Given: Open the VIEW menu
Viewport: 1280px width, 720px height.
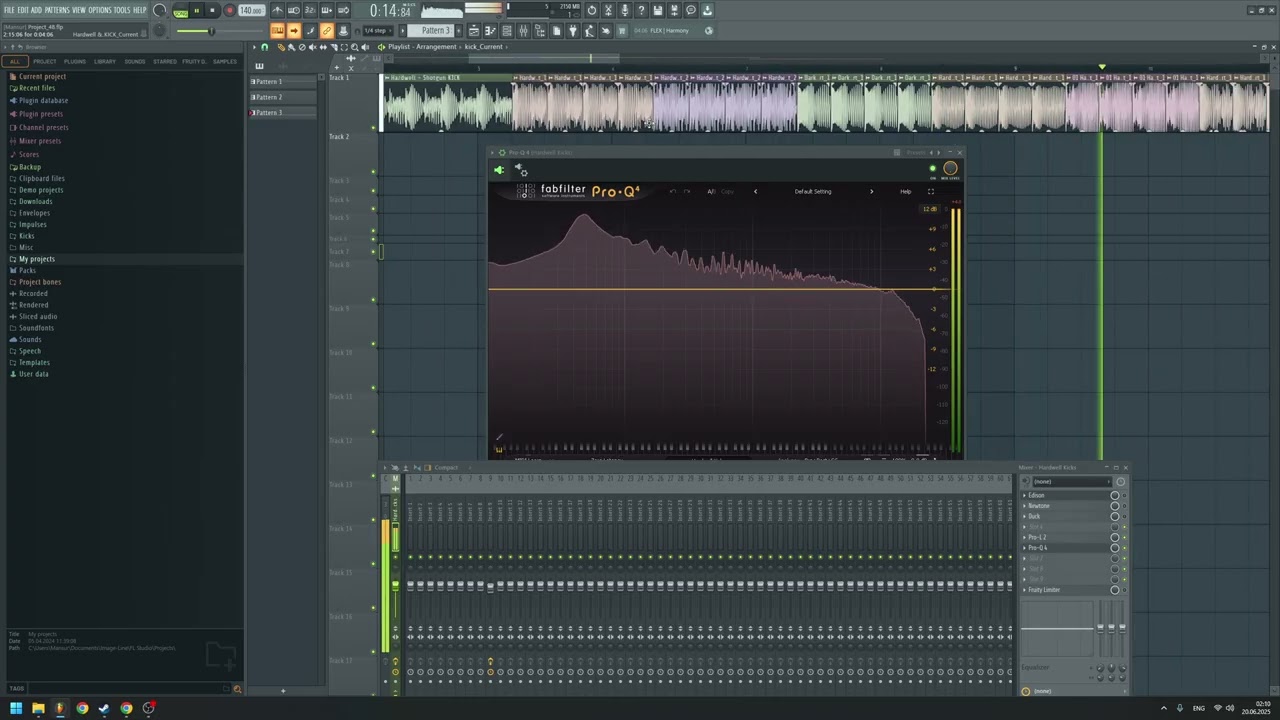Looking at the screenshot, I should [x=79, y=10].
